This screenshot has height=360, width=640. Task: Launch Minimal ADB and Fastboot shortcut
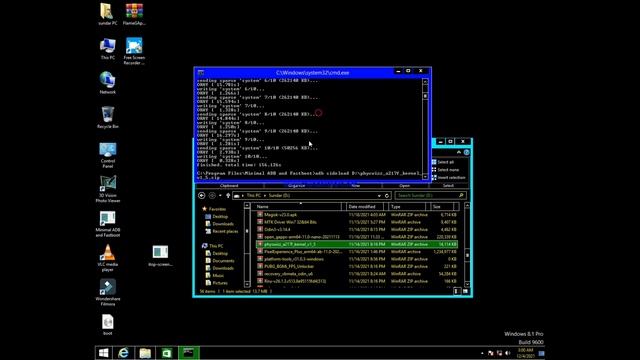click(107, 224)
